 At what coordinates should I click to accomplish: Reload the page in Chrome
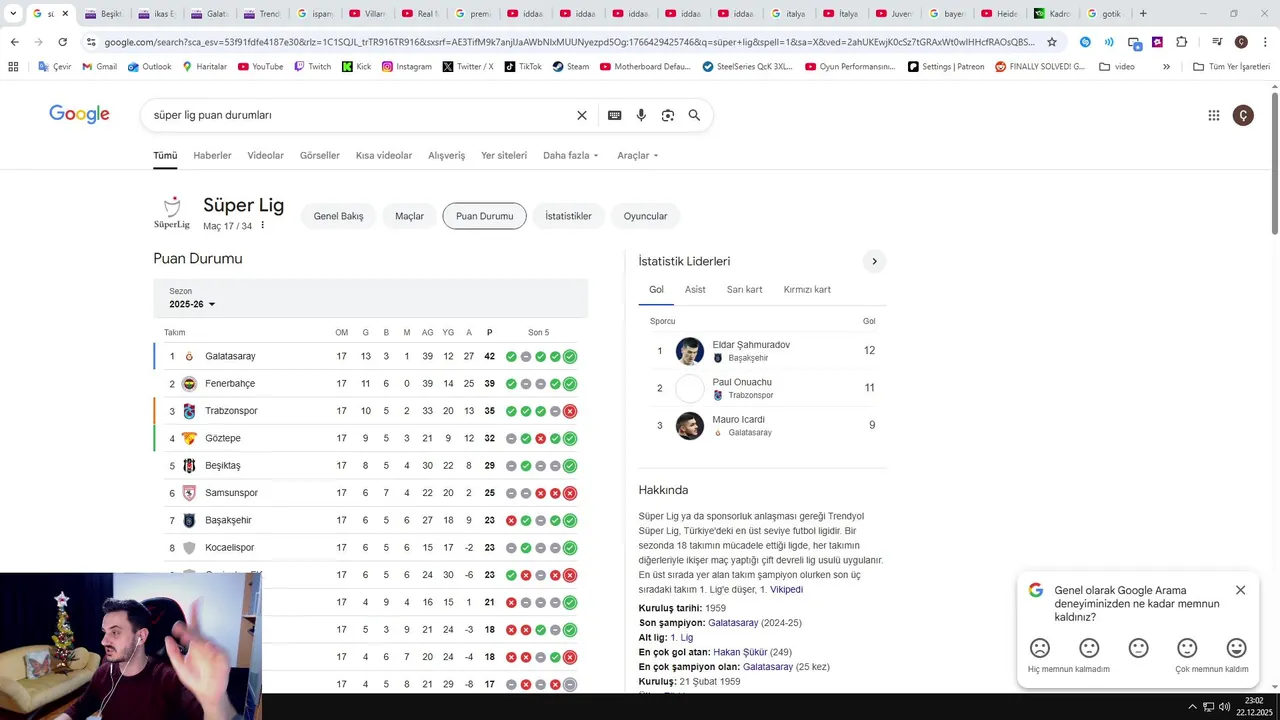[x=62, y=42]
